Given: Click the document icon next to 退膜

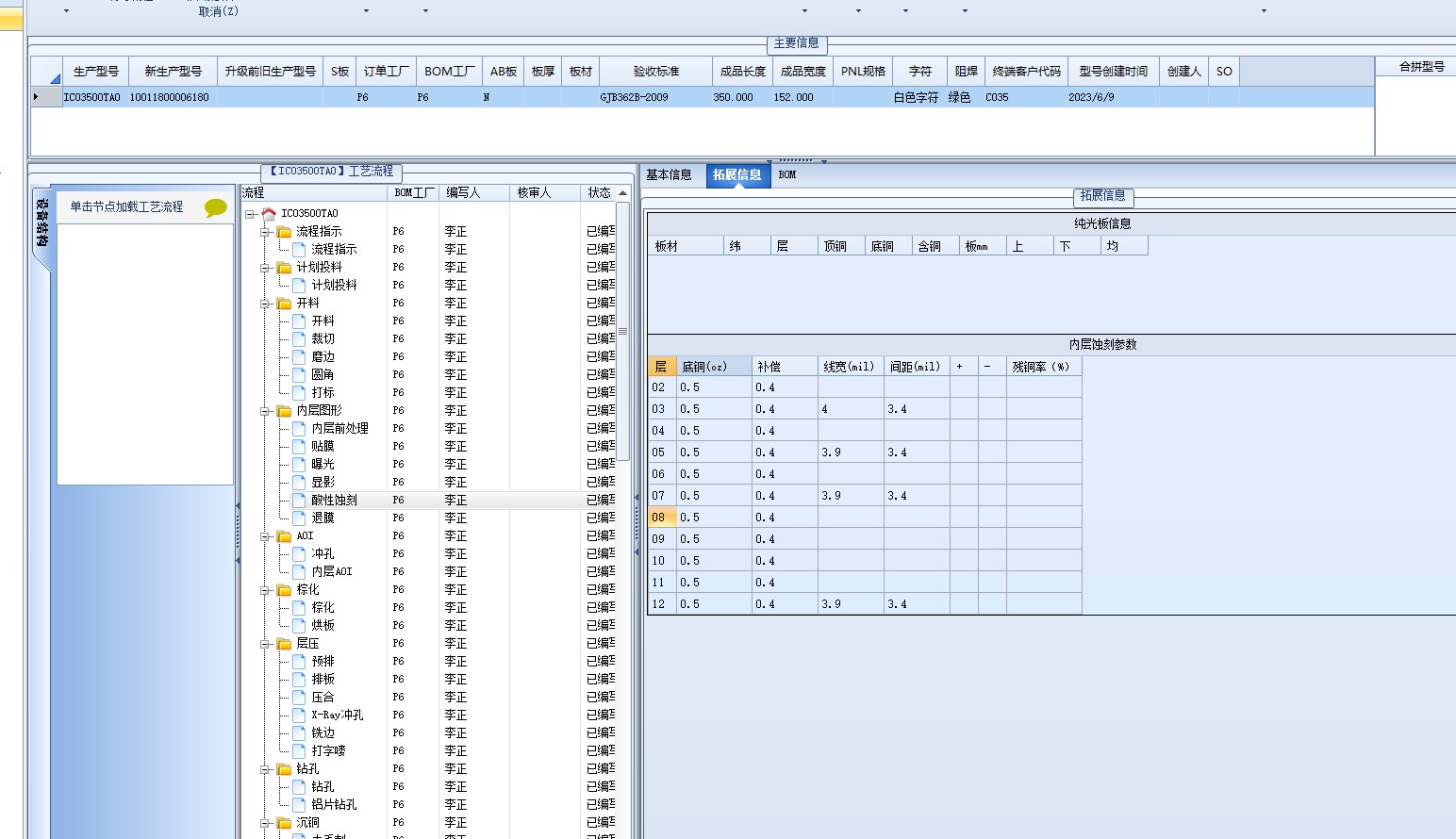Looking at the screenshot, I should click(299, 518).
